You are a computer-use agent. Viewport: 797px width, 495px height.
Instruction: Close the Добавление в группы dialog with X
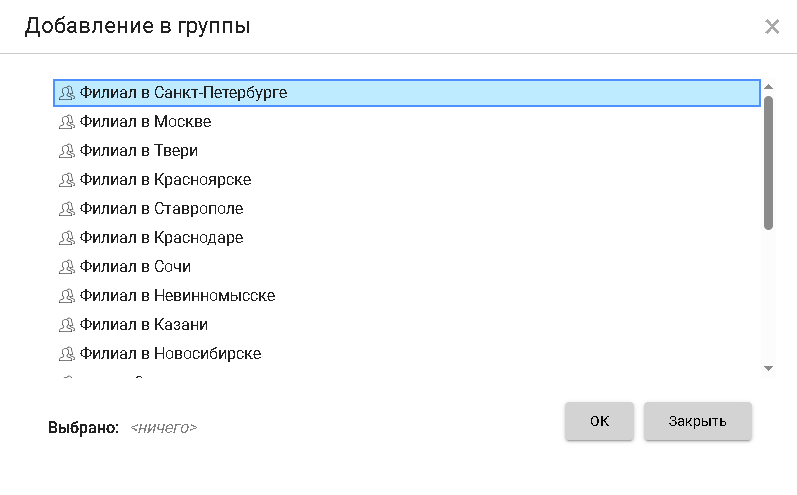[772, 26]
